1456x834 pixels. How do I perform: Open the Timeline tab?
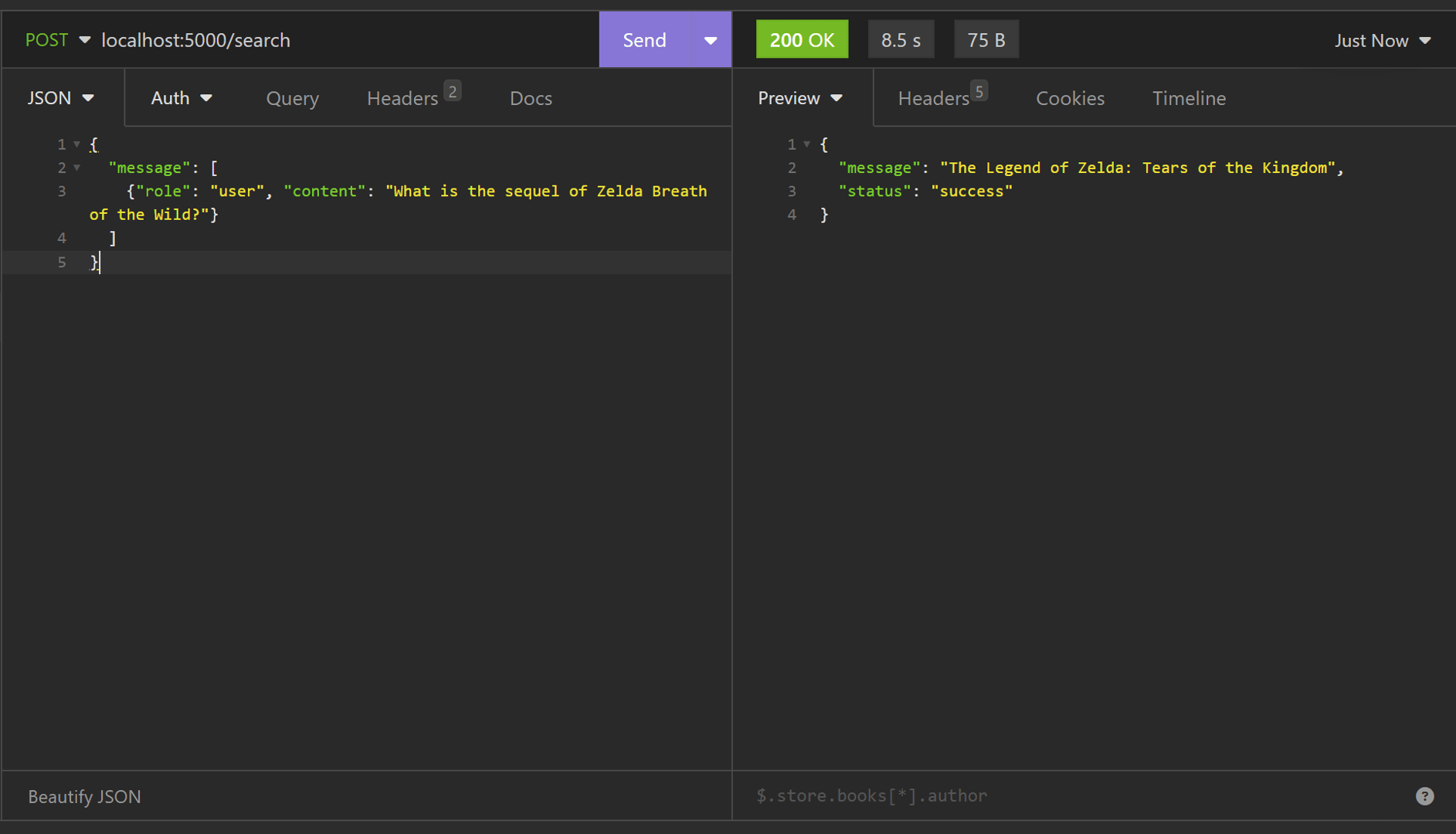[x=1189, y=98]
